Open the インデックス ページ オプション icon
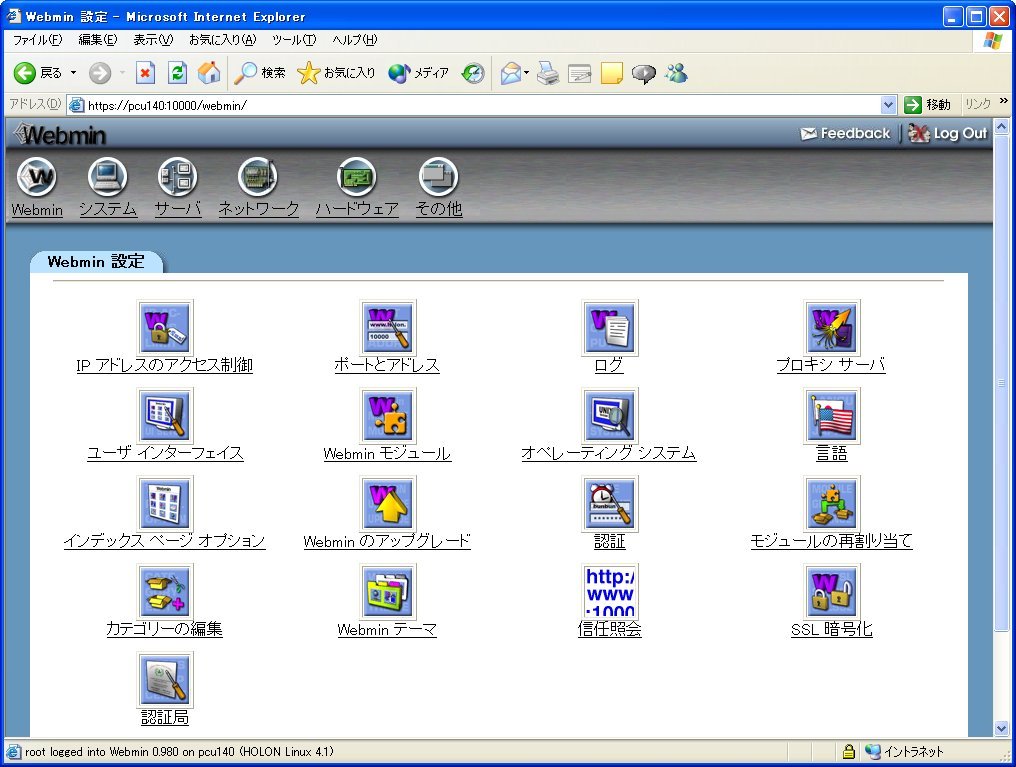1016x767 pixels. tap(165, 503)
